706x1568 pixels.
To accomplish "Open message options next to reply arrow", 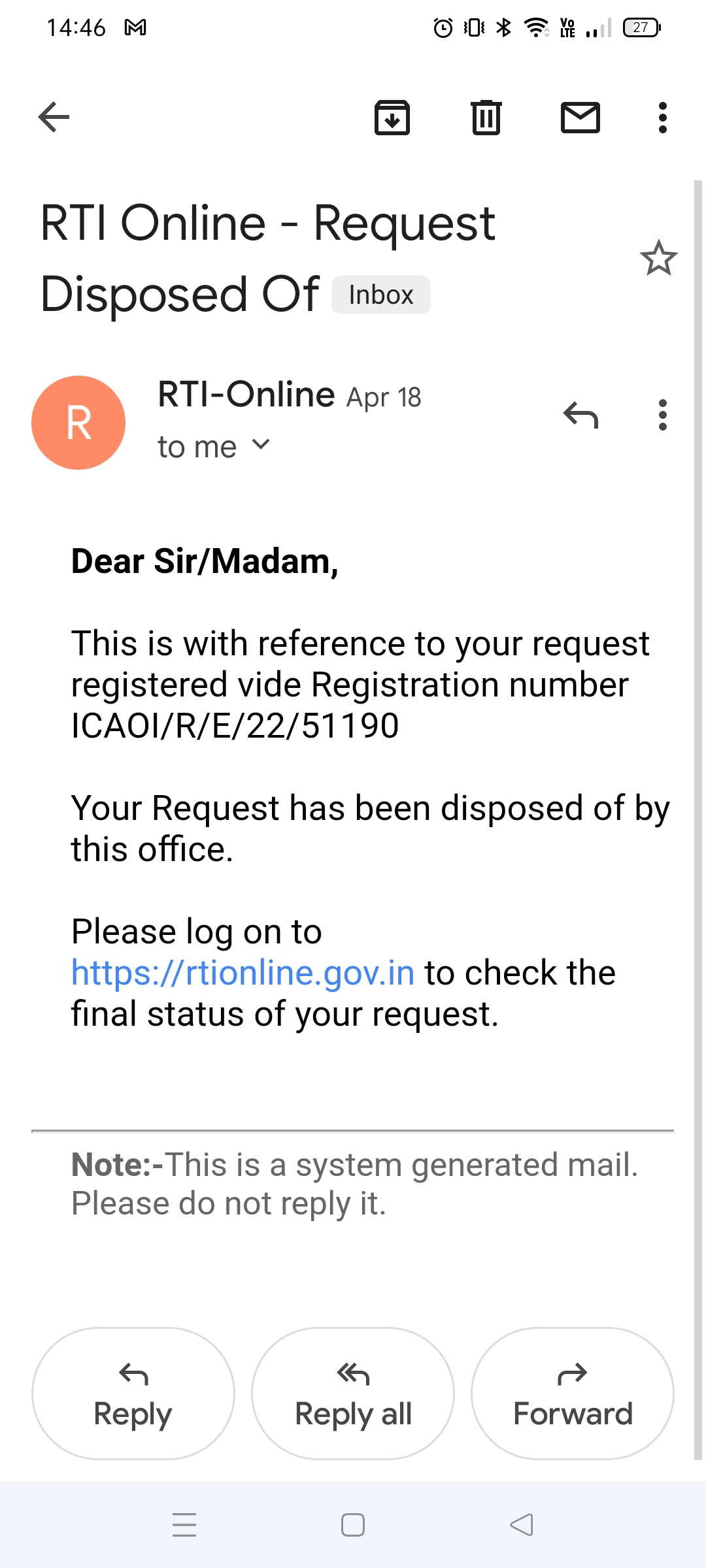I will pyautogui.click(x=662, y=415).
